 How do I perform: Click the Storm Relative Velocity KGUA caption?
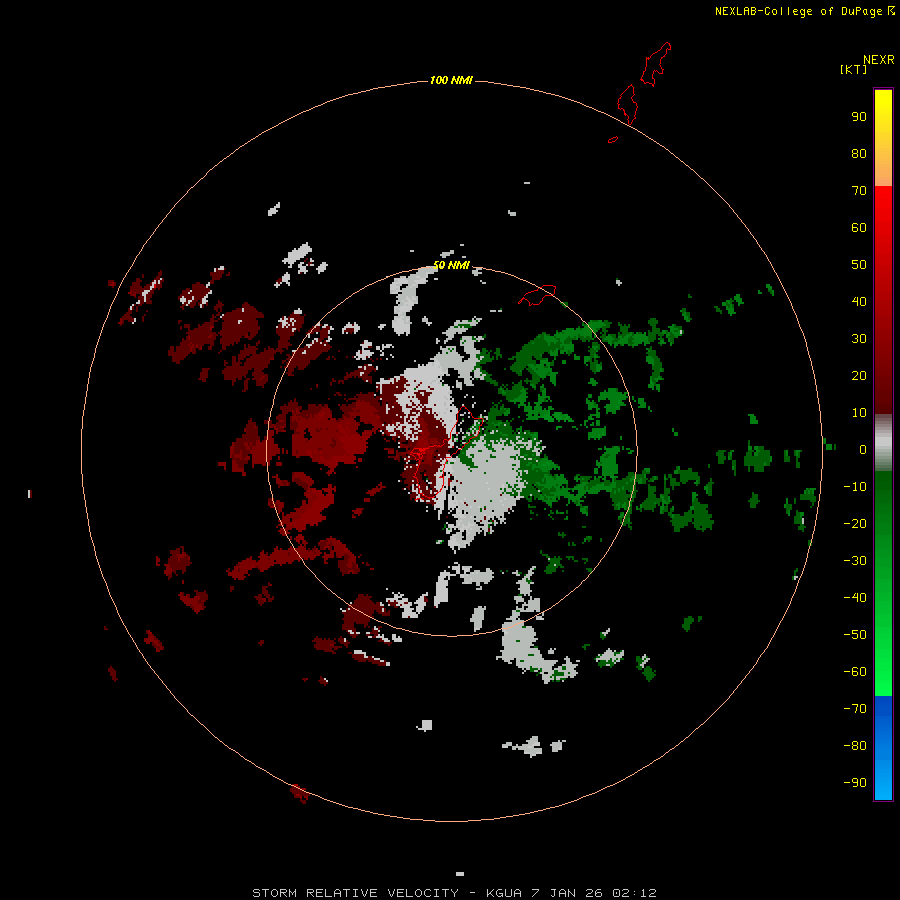click(x=454, y=893)
